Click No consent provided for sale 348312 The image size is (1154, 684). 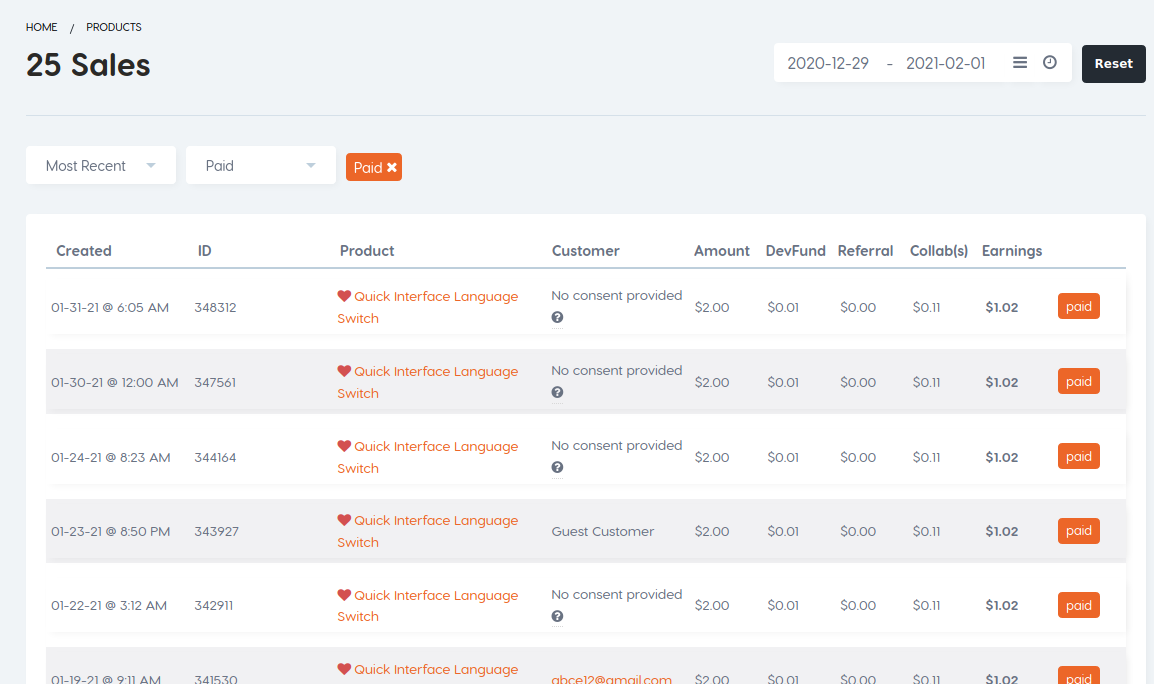tap(617, 296)
